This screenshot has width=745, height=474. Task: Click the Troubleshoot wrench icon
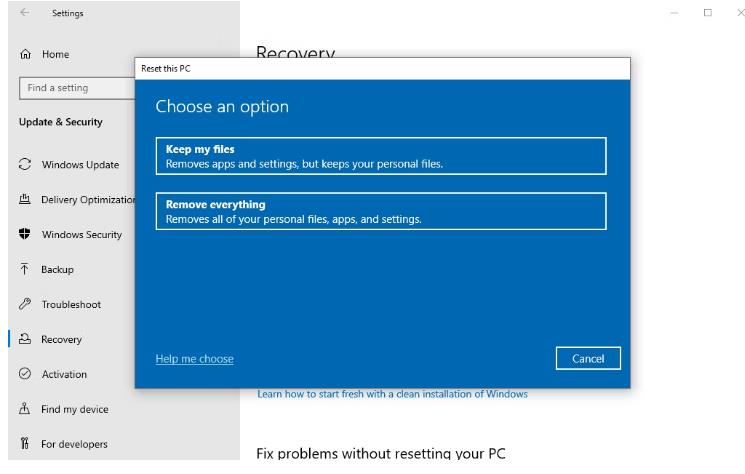pyautogui.click(x=25, y=304)
